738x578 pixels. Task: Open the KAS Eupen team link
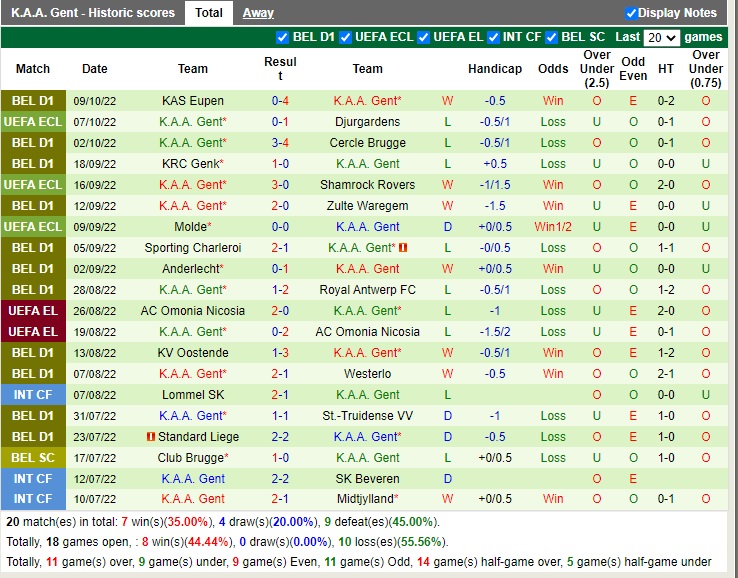(193, 101)
